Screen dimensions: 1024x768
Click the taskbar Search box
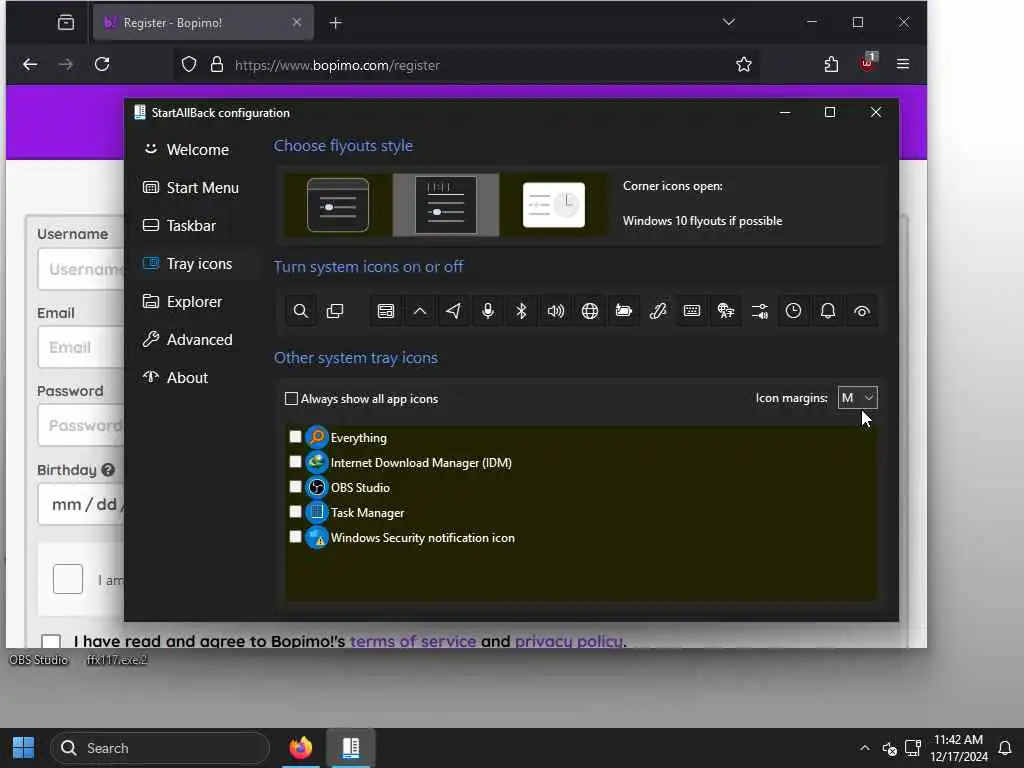click(x=160, y=748)
